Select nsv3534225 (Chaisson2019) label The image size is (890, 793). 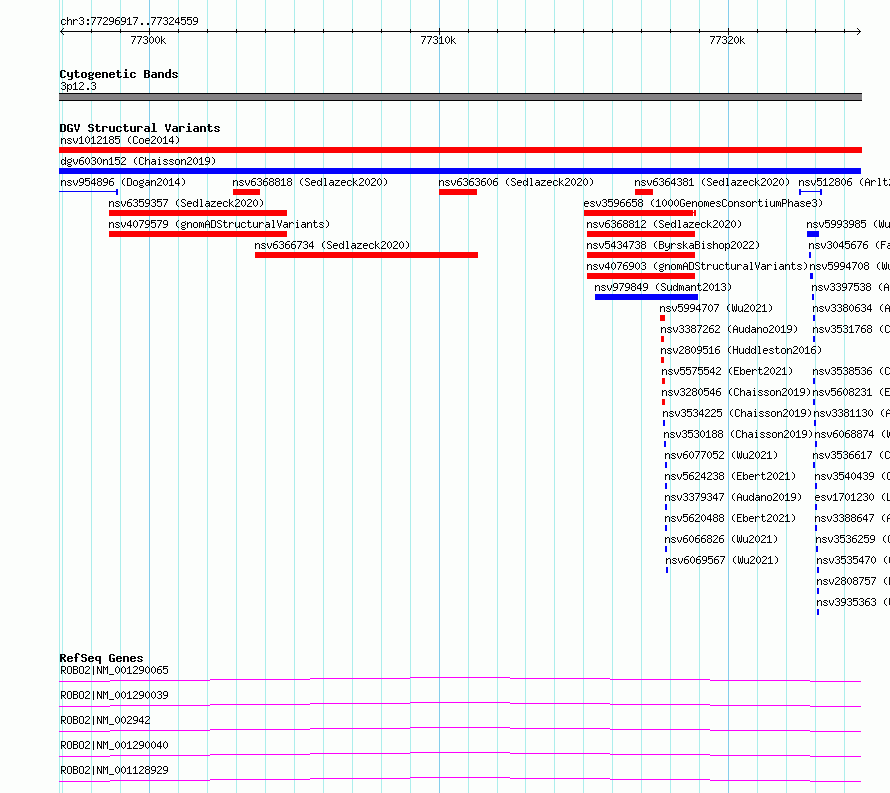click(x=737, y=413)
